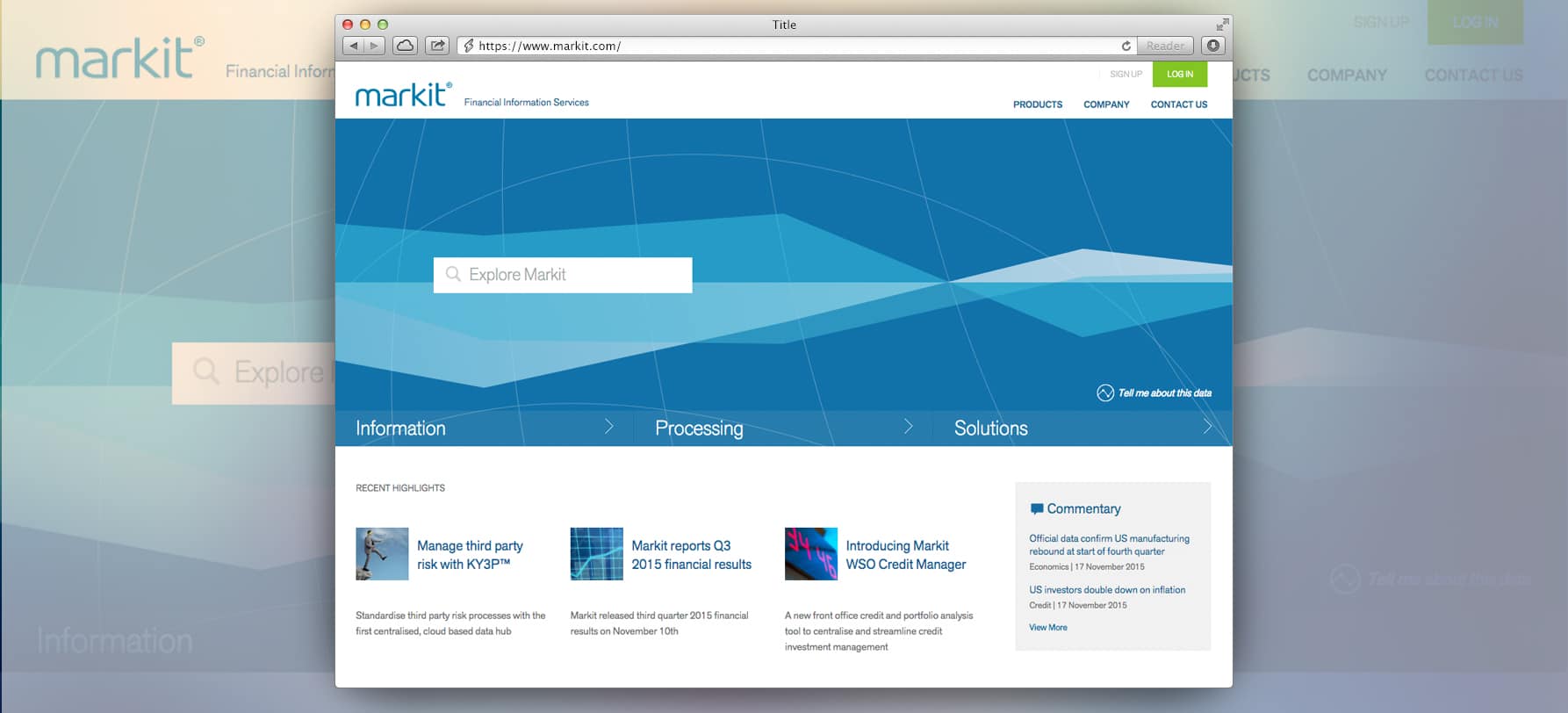This screenshot has height=713, width=1568.
Task: Open the KY3P third party risk thumbnail
Action: tap(382, 554)
